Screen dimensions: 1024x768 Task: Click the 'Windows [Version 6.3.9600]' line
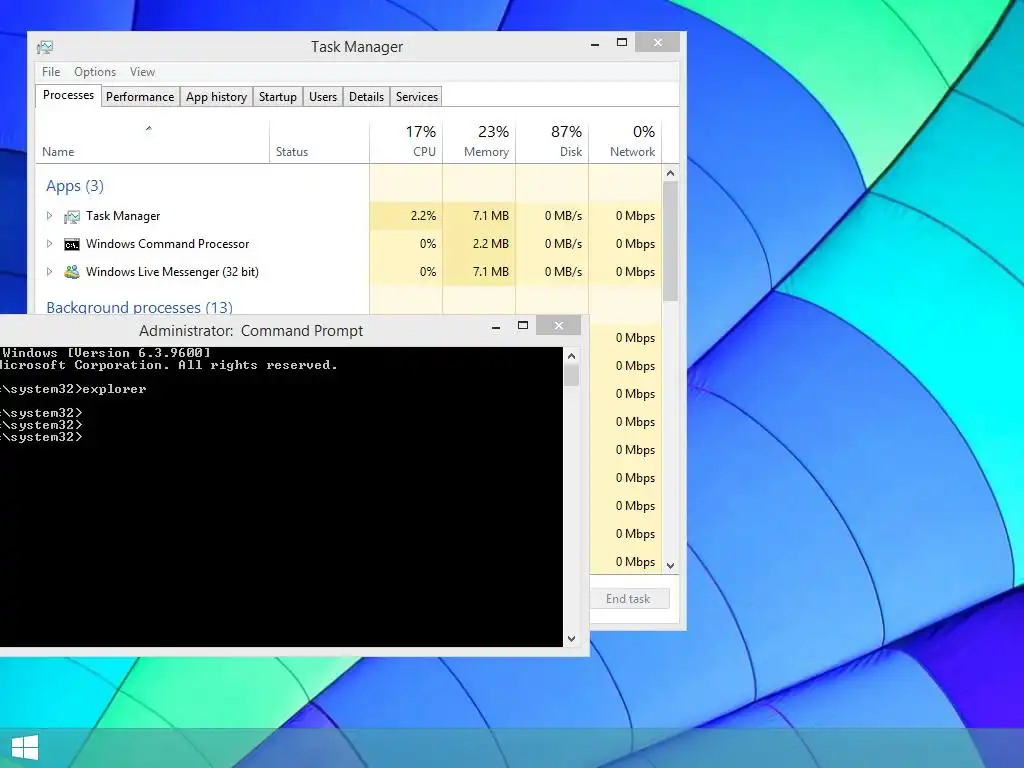106,353
